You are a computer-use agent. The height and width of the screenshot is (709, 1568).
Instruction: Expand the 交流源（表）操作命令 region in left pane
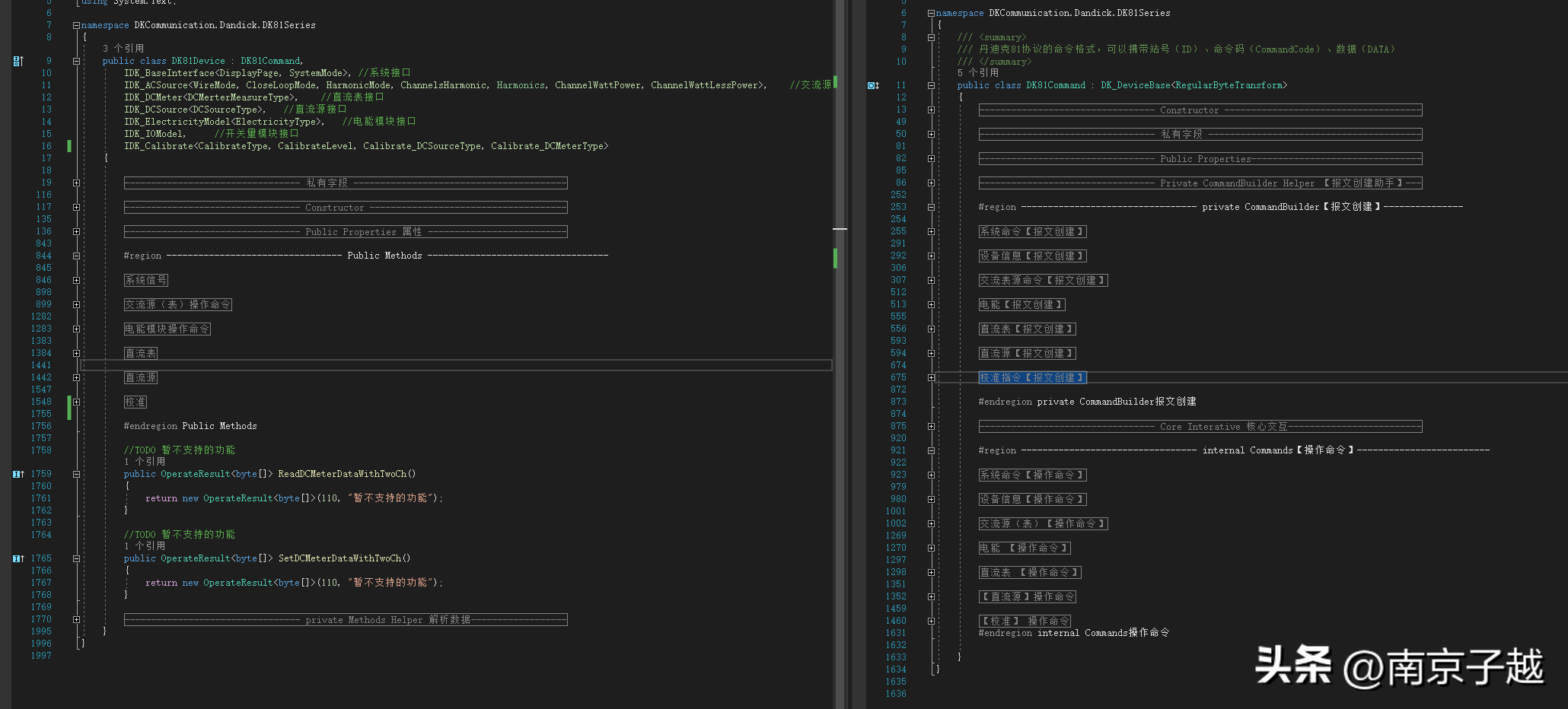(76, 304)
